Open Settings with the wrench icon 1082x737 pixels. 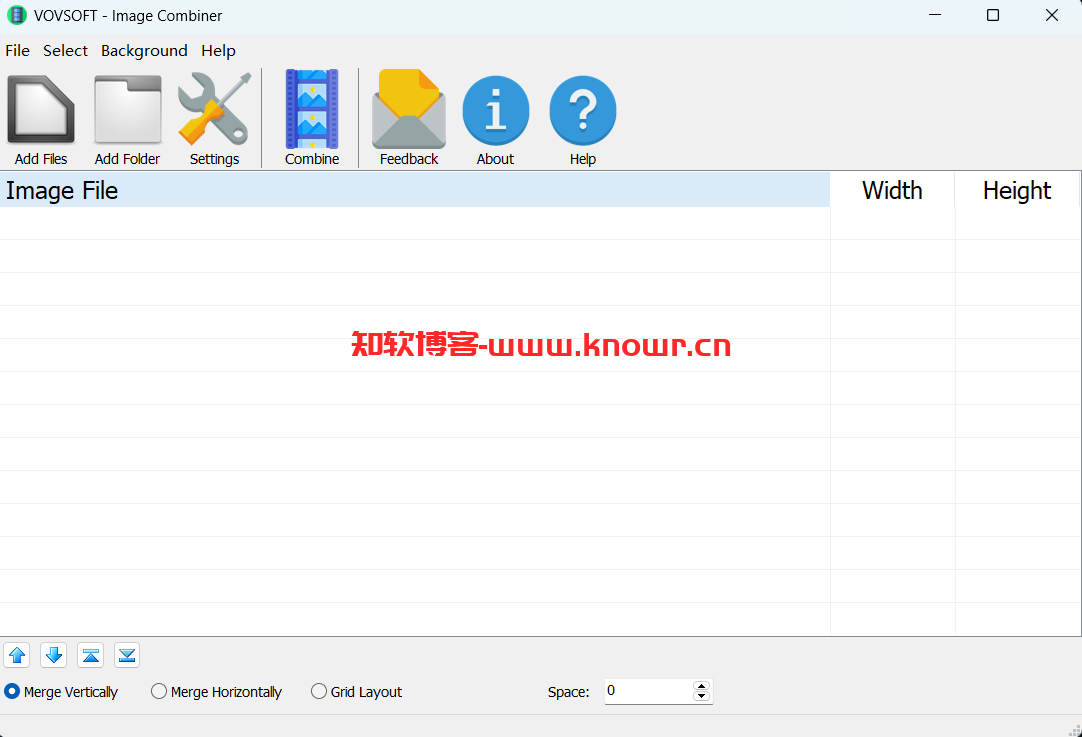point(214,109)
